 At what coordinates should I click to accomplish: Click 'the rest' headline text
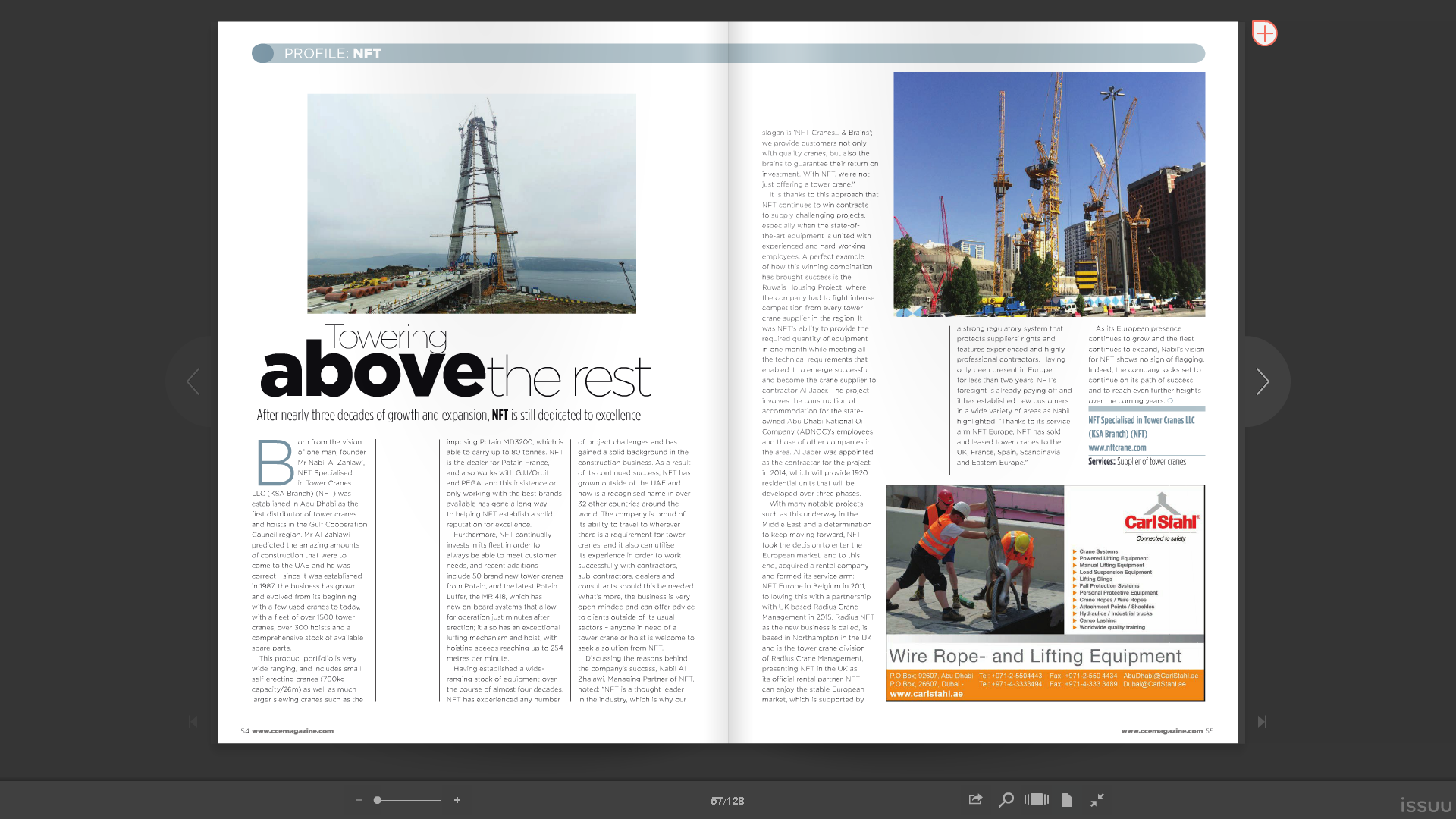click(569, 378)
